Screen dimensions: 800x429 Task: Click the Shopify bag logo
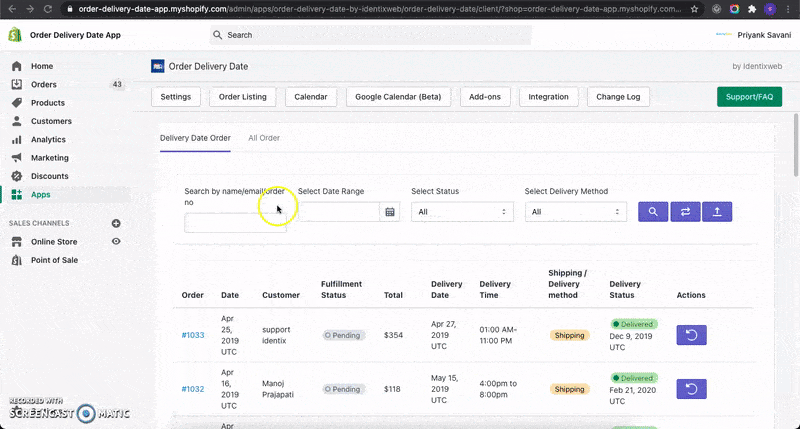(15, 35)
